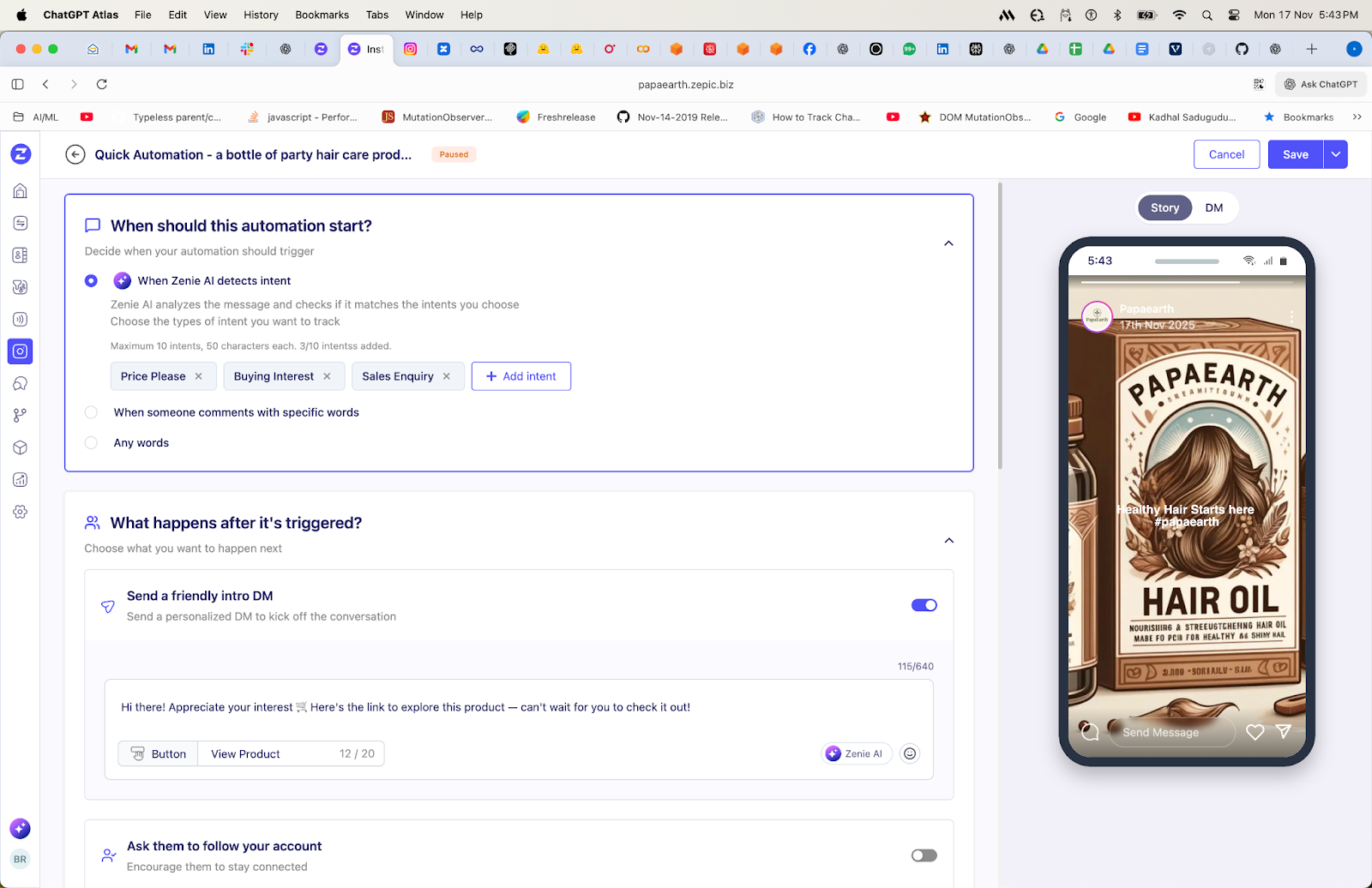The height and width of the screenshot is (888, 1372).
Task: Open the Spotlight search icon in menu bar
Action: point(1207,15)
